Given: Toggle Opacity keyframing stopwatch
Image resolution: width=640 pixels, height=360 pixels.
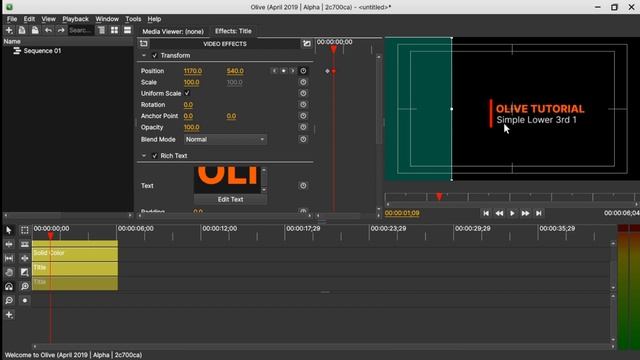Looking at the screenshot, I should point(303,127).
